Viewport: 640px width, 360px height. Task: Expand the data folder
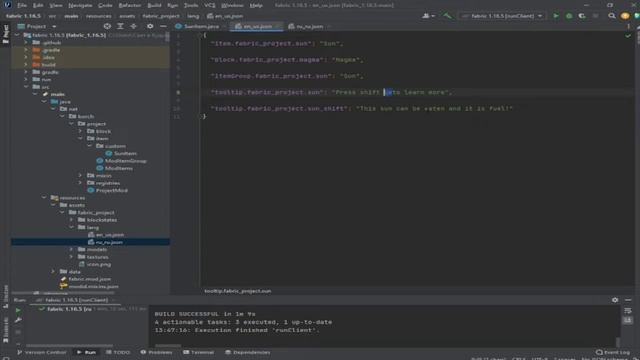[x=53, y=271]
